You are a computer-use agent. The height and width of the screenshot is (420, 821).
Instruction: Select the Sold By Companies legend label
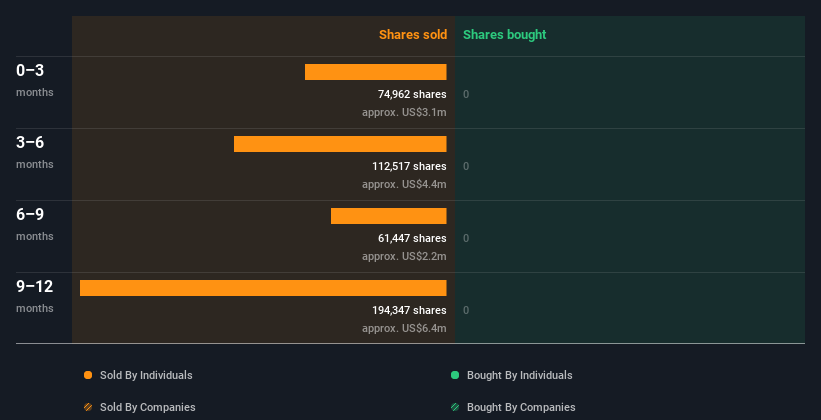tap(148, 407)
